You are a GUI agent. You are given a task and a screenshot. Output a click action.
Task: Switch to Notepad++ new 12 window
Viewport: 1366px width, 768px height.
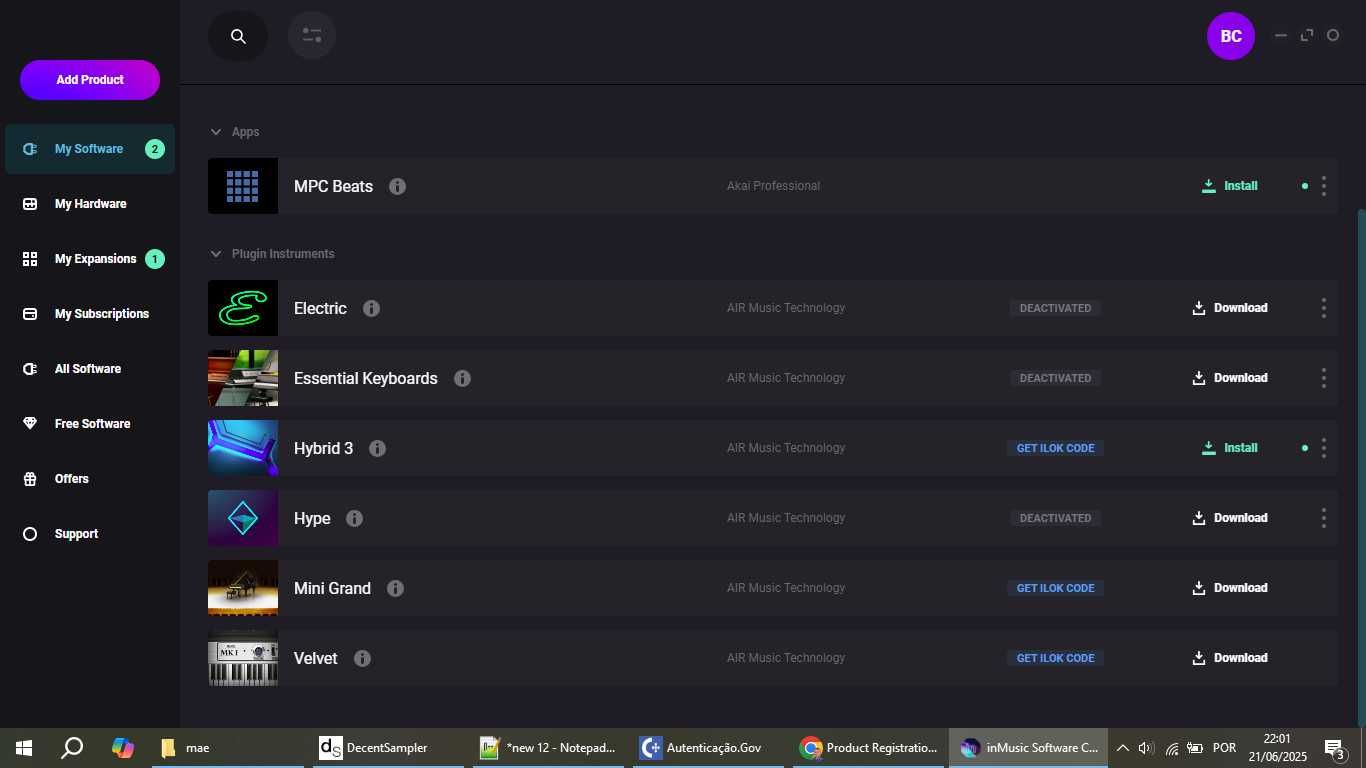[x=548, y=748]
